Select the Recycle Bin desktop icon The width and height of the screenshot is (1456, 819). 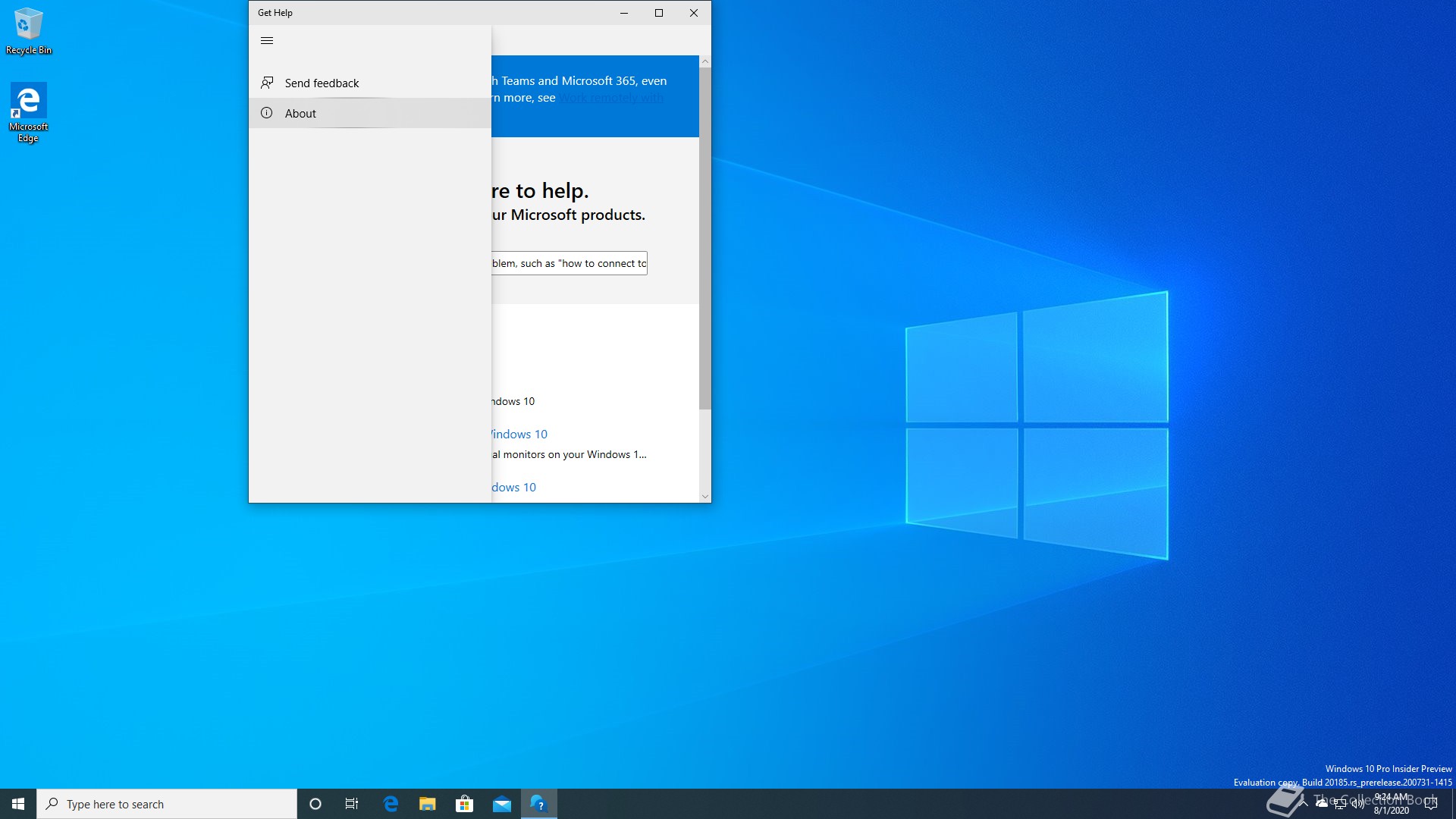pyautogui.click(x=29, y=31)
